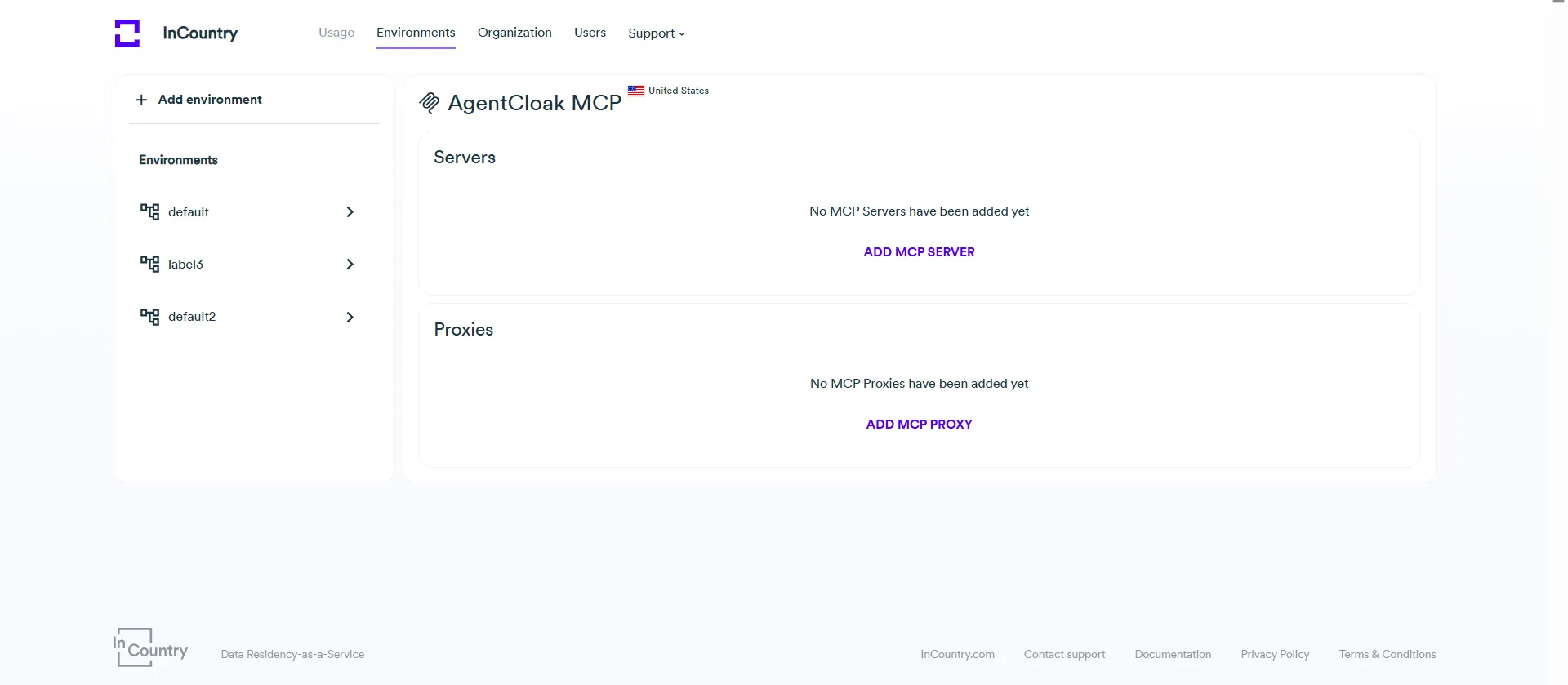Screen dimensions: 1568x685
Task: Click the default environment tree icon
Action: click(149, 212)
